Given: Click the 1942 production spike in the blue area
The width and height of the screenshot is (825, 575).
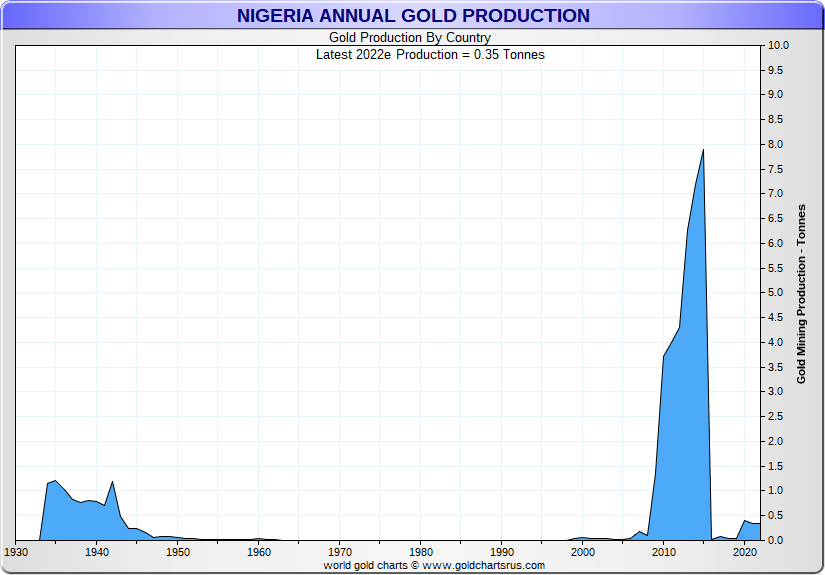Looking at the screenshot, I should pos(113,482).
